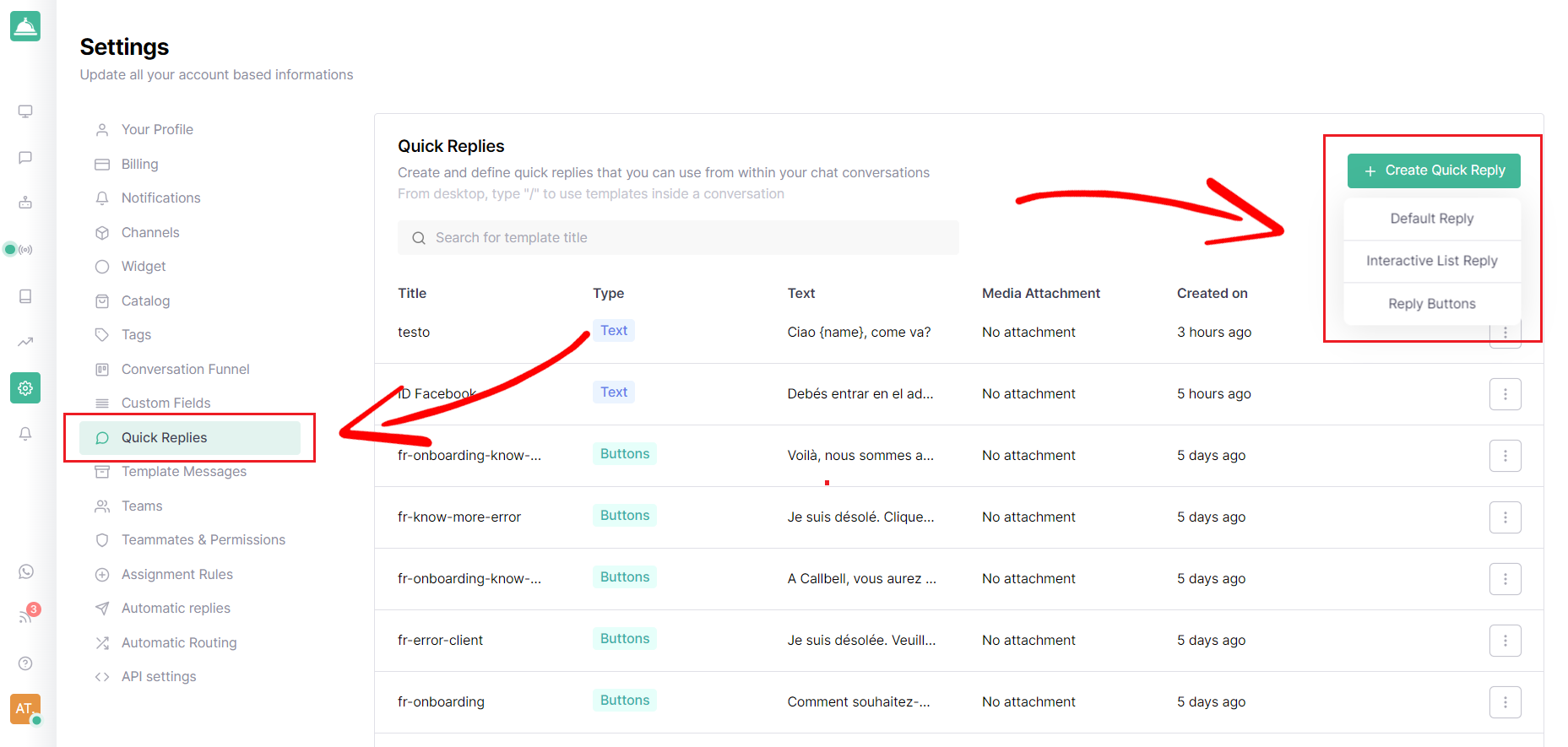This screenshot has width=1568, height=747.
Task: Open options menu for fr-know-more-error row
Action: (1505, 517)
